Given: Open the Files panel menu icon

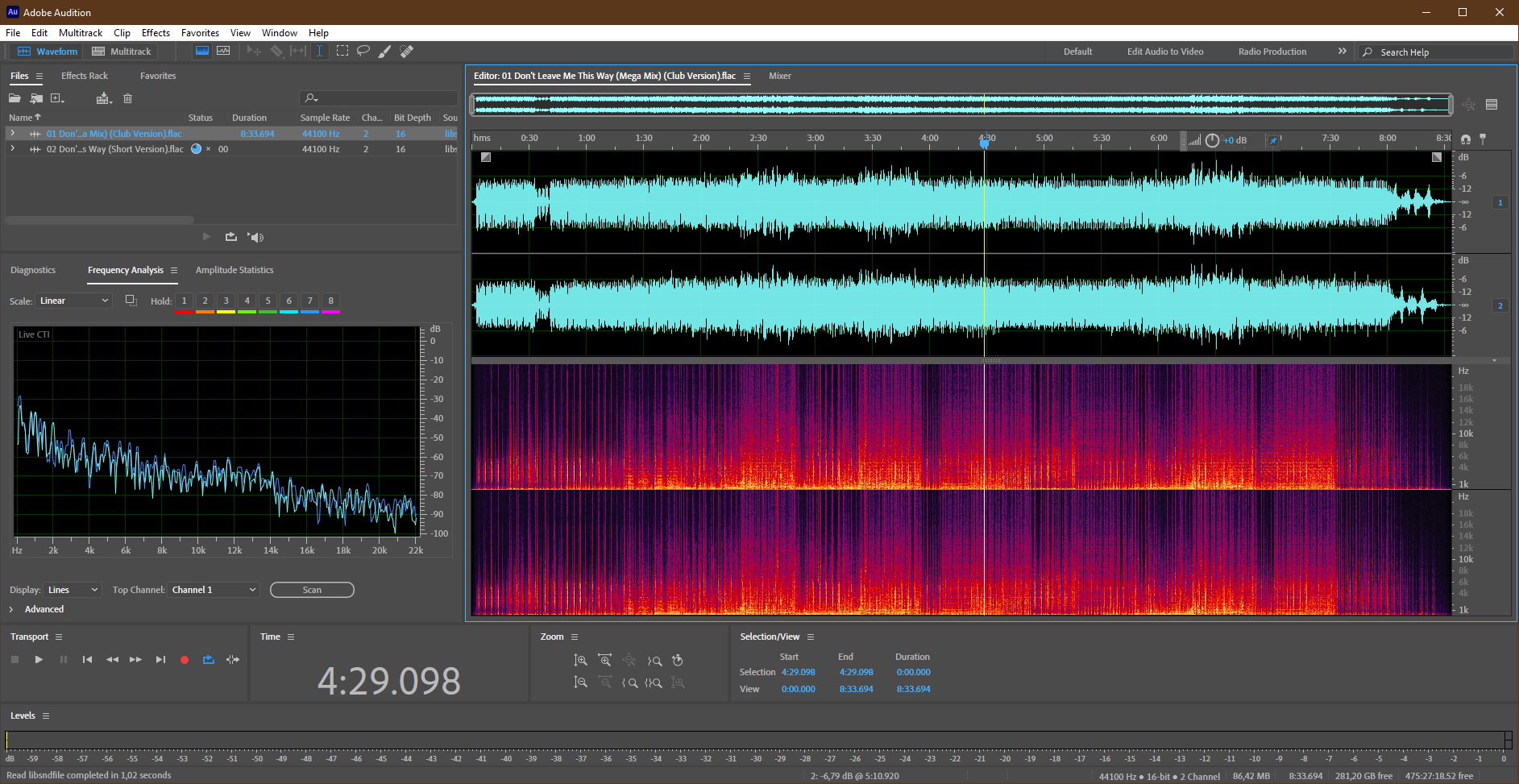Looking at the screenshot, I should pyautogui.click(x=39, y=76).
